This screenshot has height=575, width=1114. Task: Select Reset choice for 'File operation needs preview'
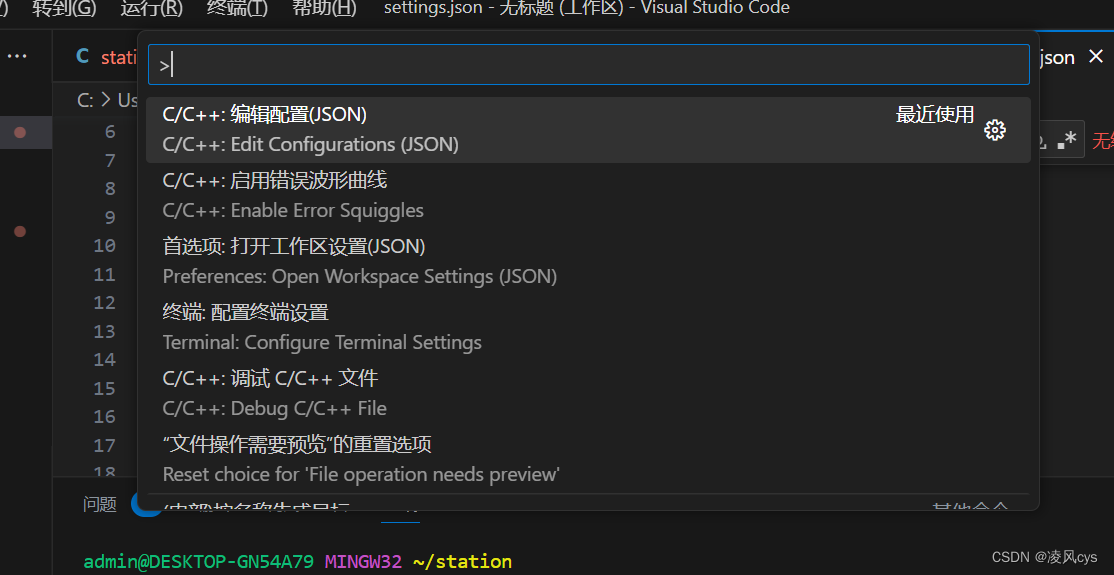click(x=588, y=459)
